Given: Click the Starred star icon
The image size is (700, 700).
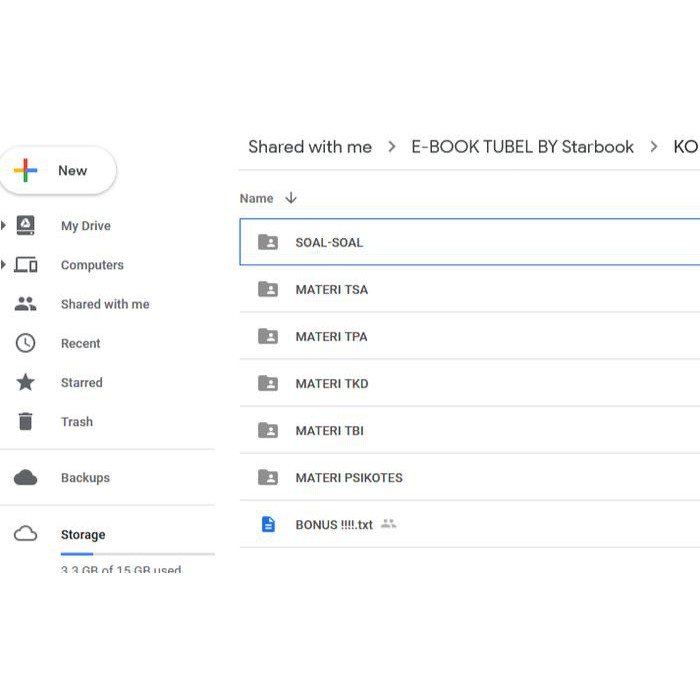Looking at the screenshot, I should click(x=26, y=382).
